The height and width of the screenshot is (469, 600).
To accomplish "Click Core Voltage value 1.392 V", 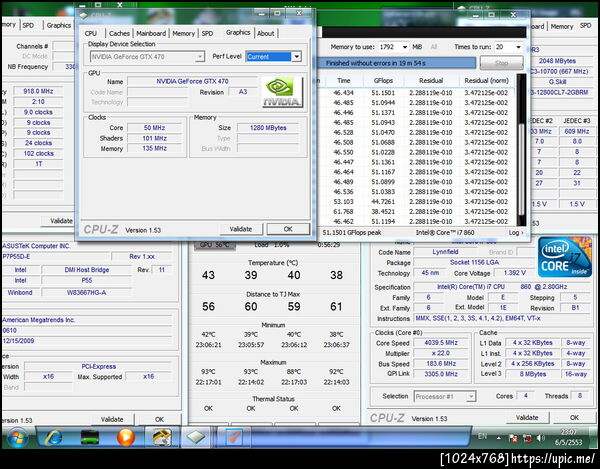I will [x=515, y=273].
